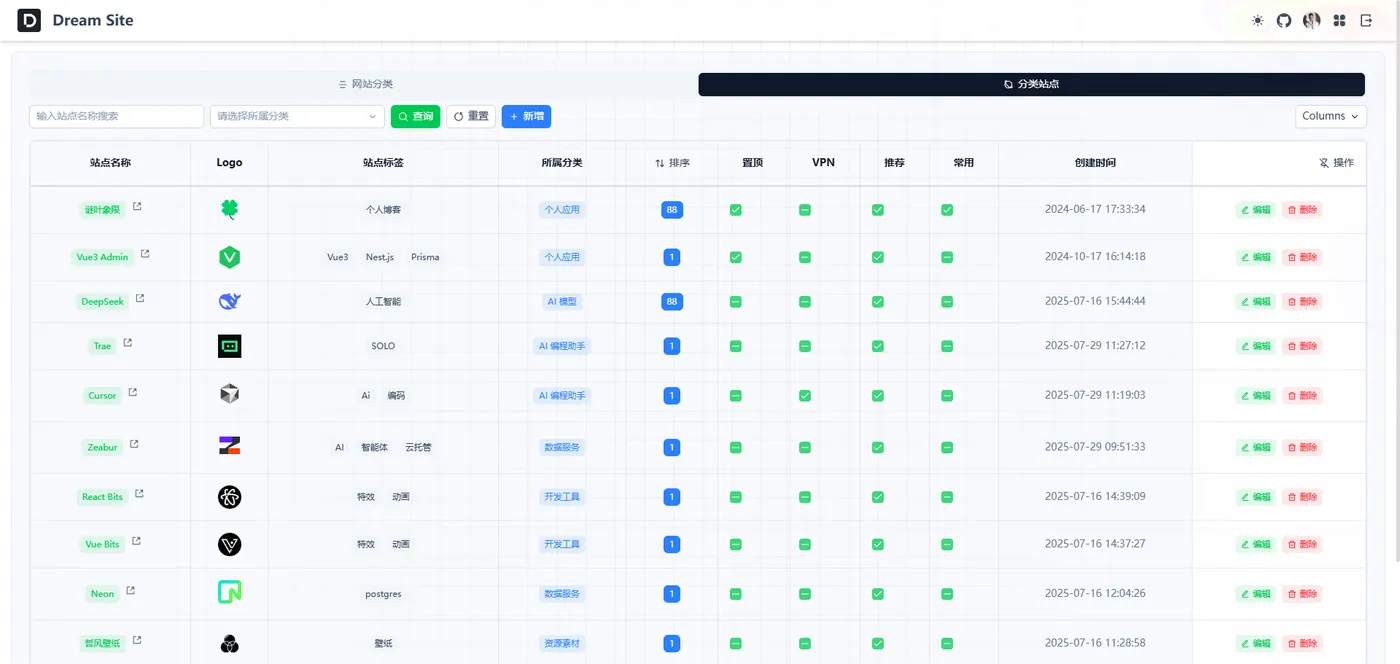Viewport: 1400px width, 664px height.
Task: Focus the 输入站点名称搜索 search field
Action: tap(117, 116)
